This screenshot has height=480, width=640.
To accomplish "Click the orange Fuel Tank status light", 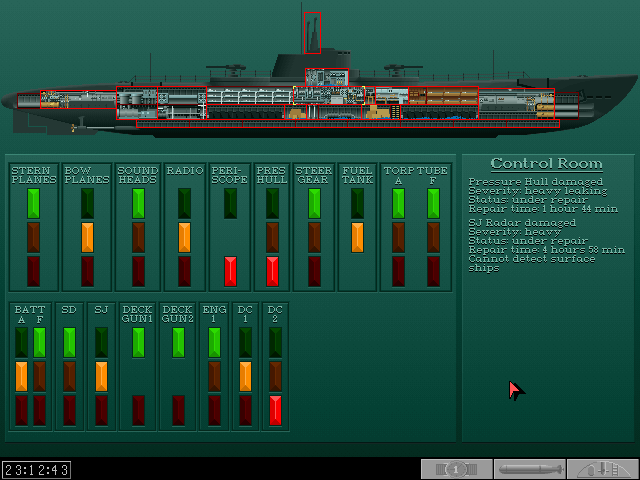I will [x=357, y=237].
